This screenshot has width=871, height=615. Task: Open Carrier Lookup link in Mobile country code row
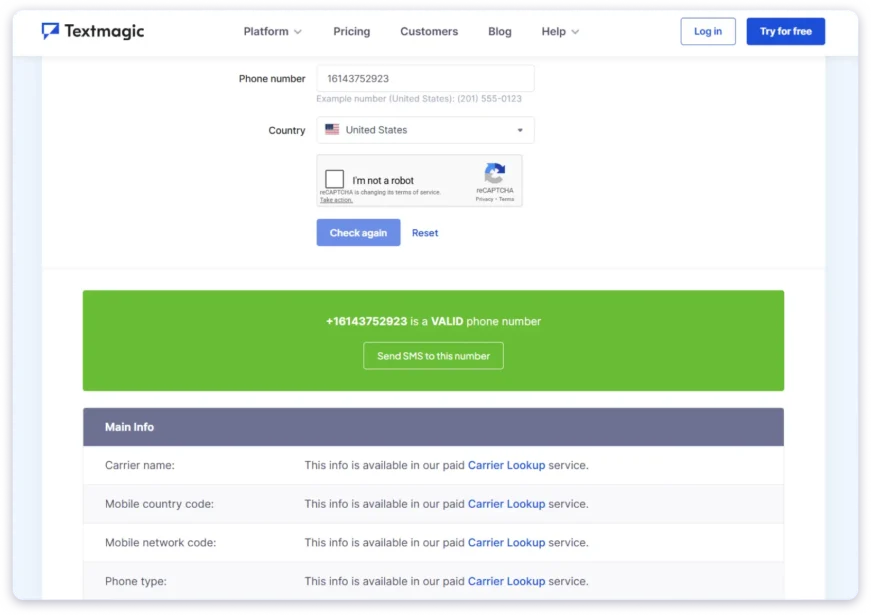coord(506,504)
